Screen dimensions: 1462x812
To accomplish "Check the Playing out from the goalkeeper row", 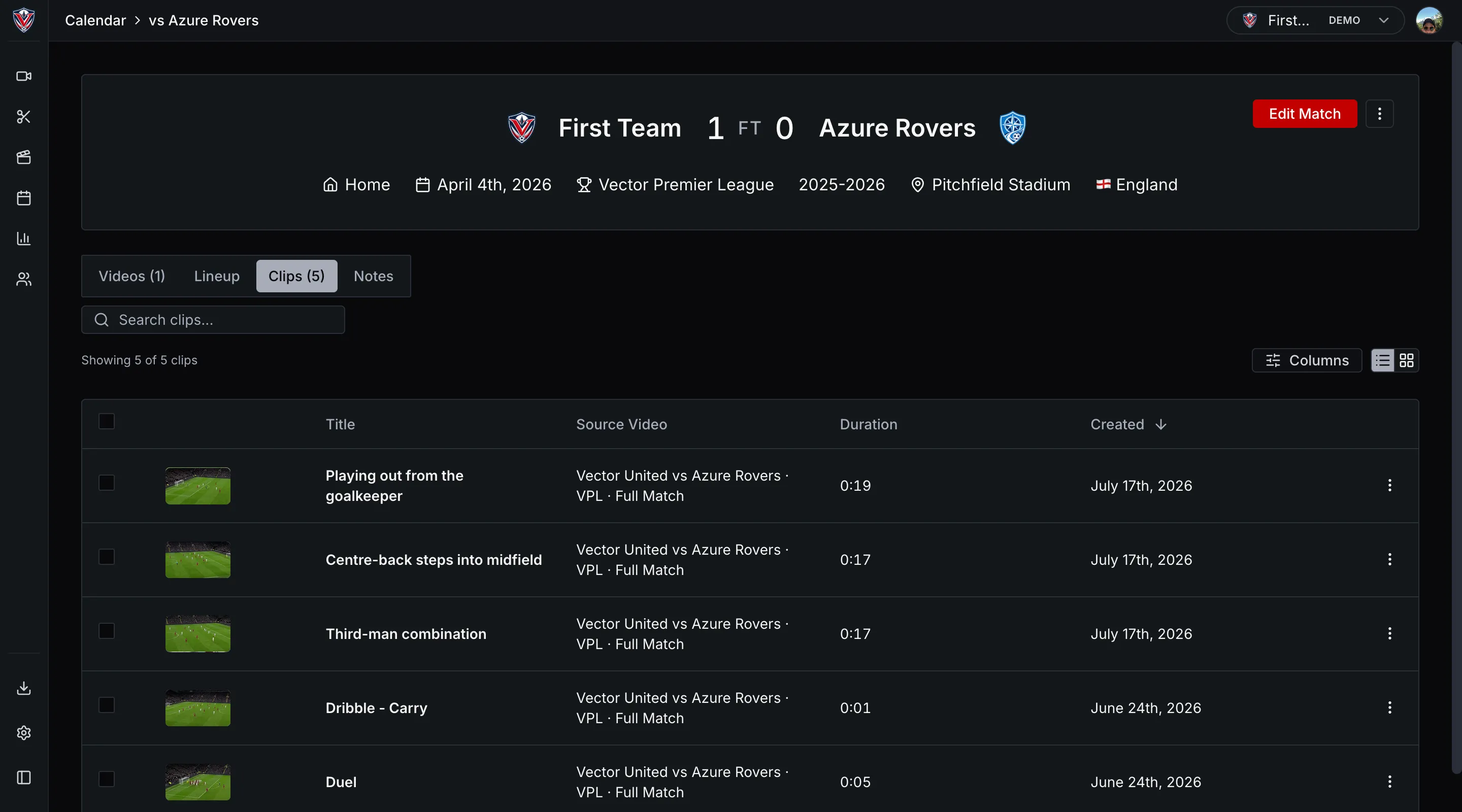I will [x=107, y=482].
